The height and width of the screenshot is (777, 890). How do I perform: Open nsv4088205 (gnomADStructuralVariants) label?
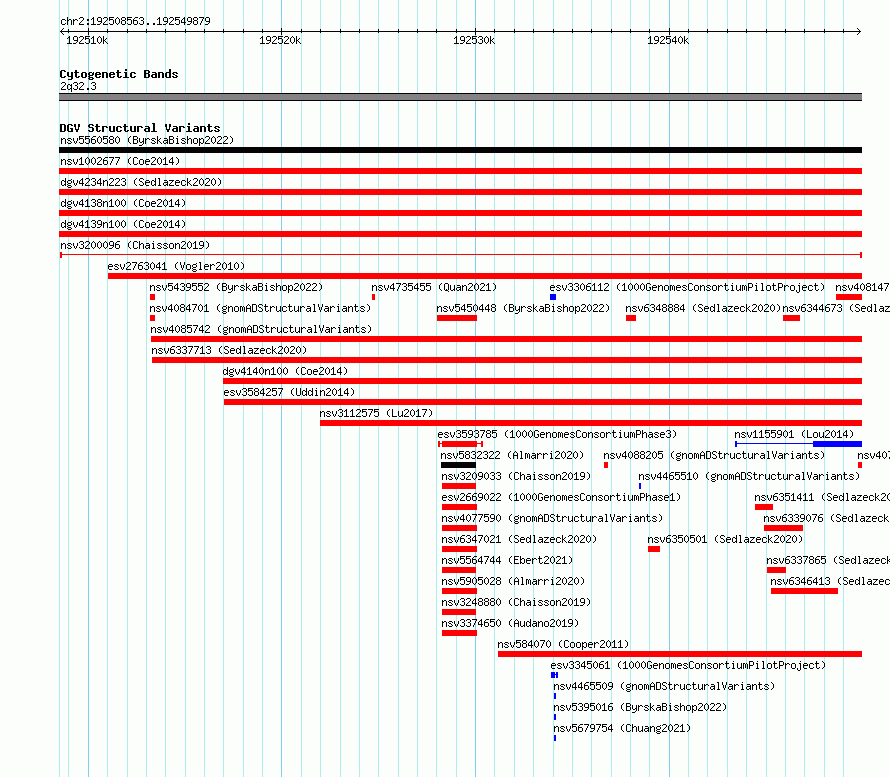pyautogui.click(x=714, y=455)
